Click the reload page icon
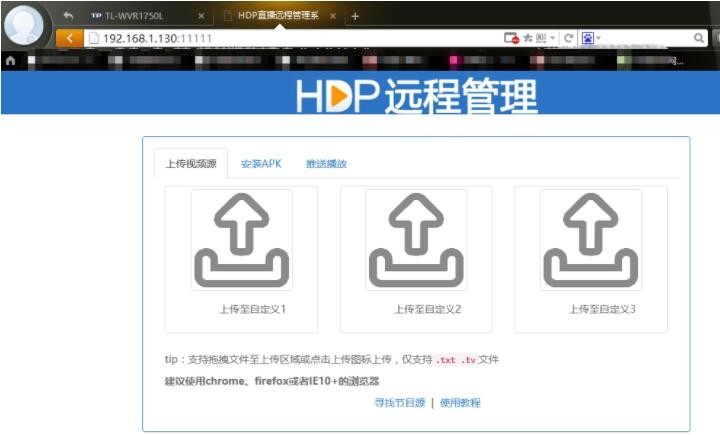The image size is (720, 435). click(568, 38)
